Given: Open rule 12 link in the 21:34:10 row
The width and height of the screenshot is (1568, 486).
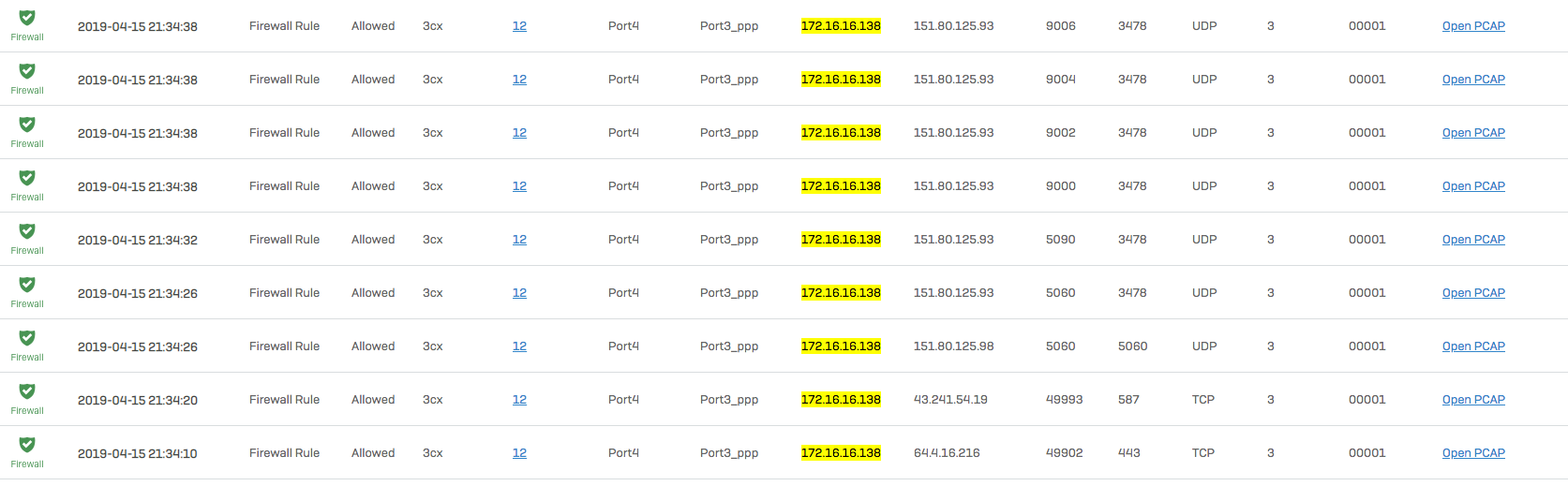Looking at the screenshot, I should pyautogui.click(x=519, y=453).
